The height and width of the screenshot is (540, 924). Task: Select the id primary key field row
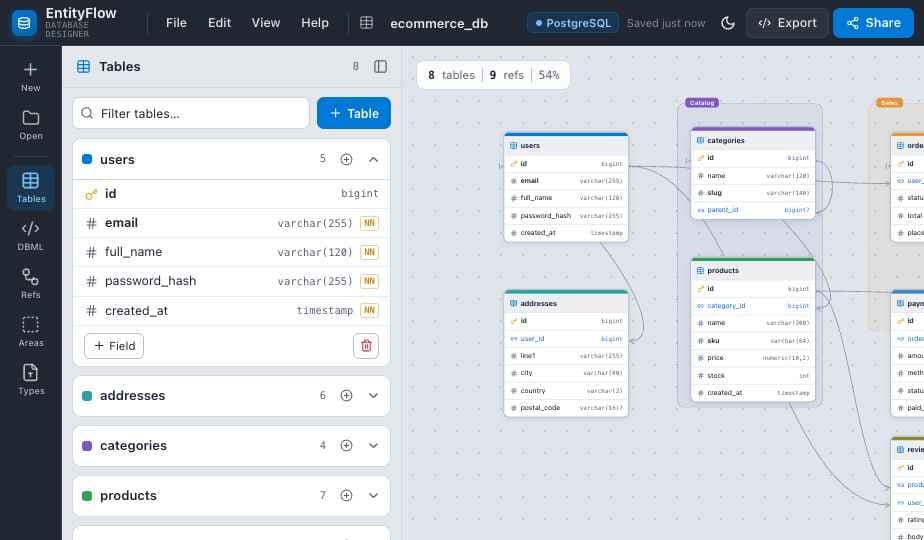pos(231,193)
